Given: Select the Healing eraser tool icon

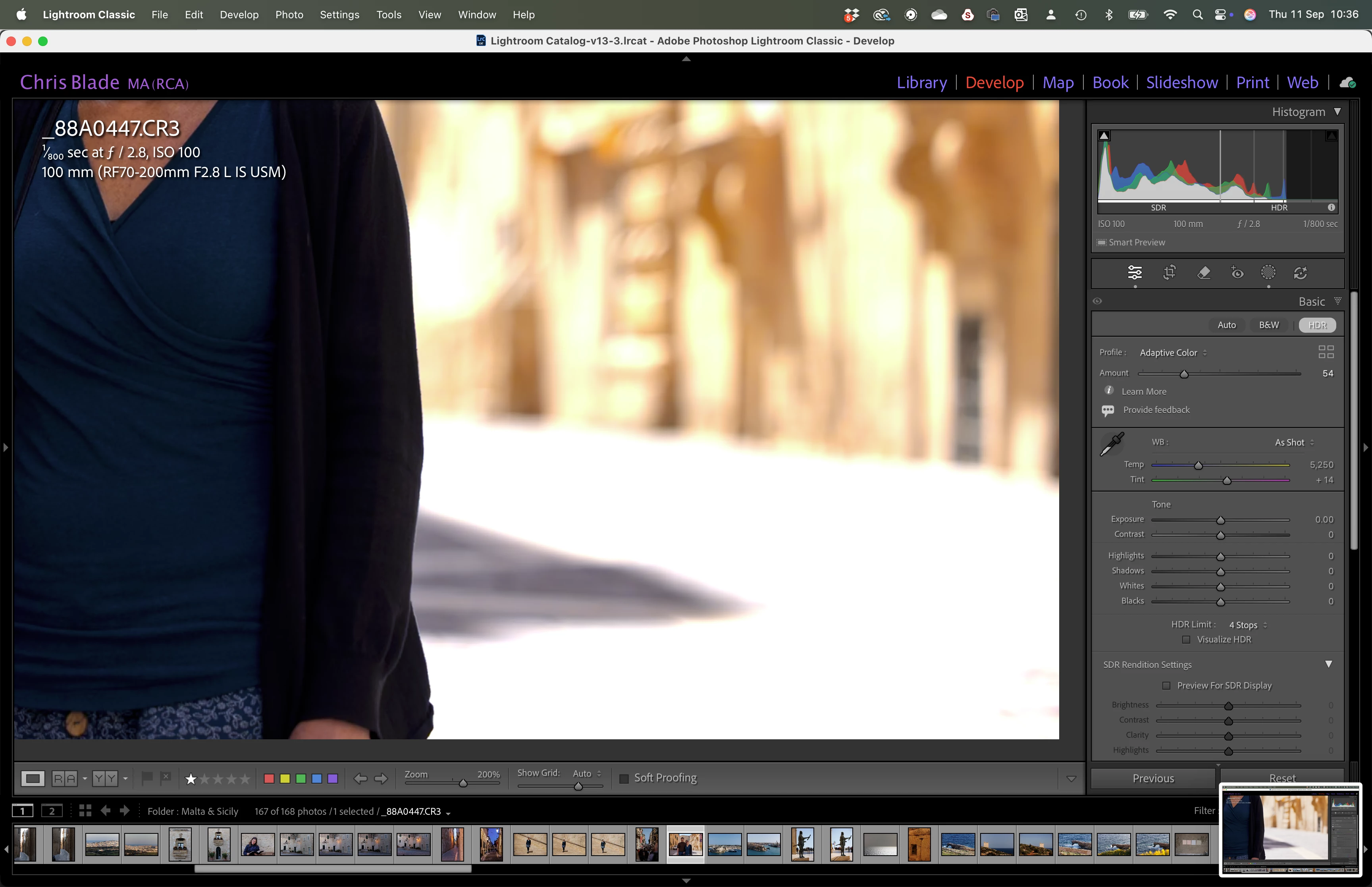Looking at the screenshot, I should coord(1203,272).
